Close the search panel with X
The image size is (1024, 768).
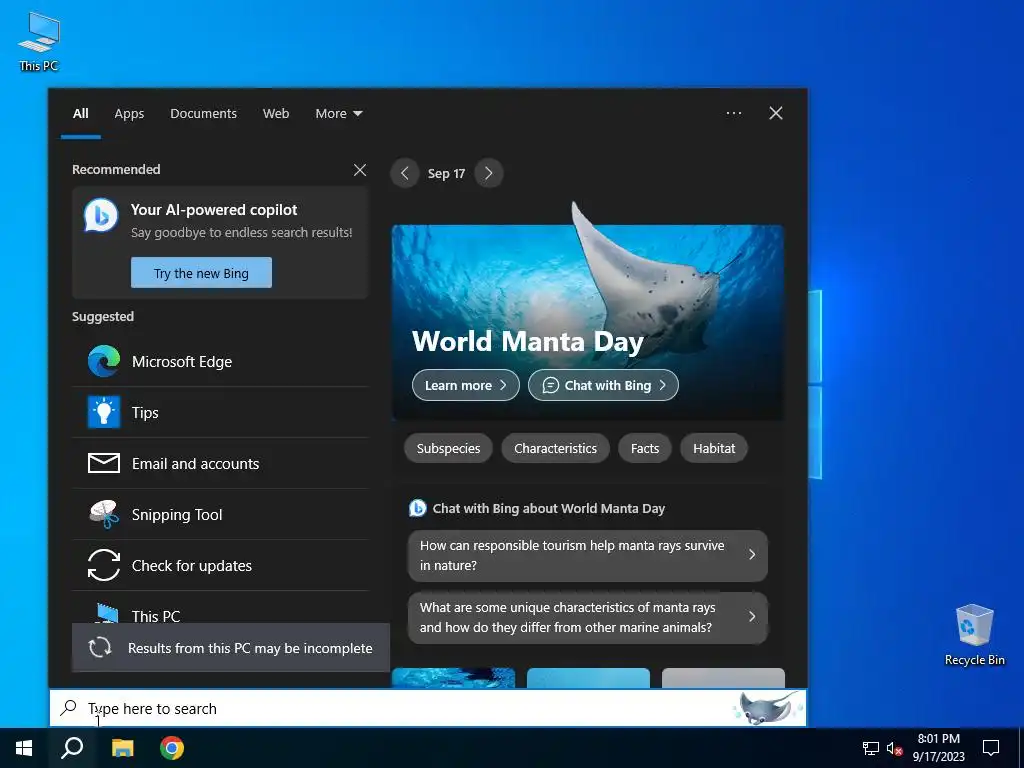[776, 113]
